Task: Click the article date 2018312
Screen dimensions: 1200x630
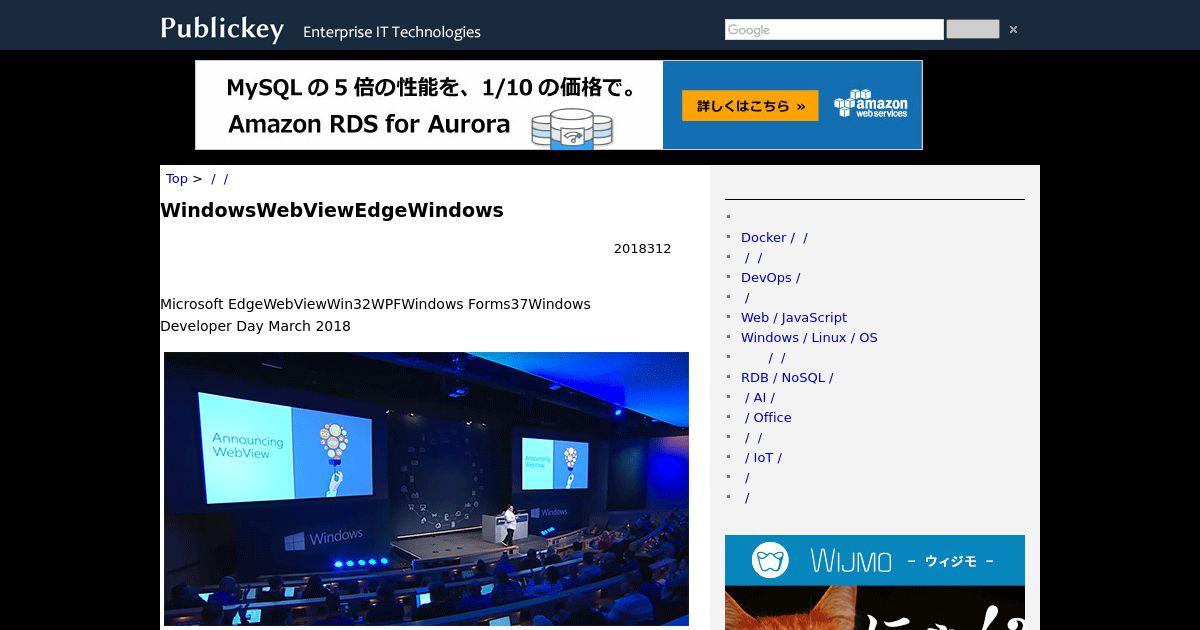Action: (x=642, y=249)
